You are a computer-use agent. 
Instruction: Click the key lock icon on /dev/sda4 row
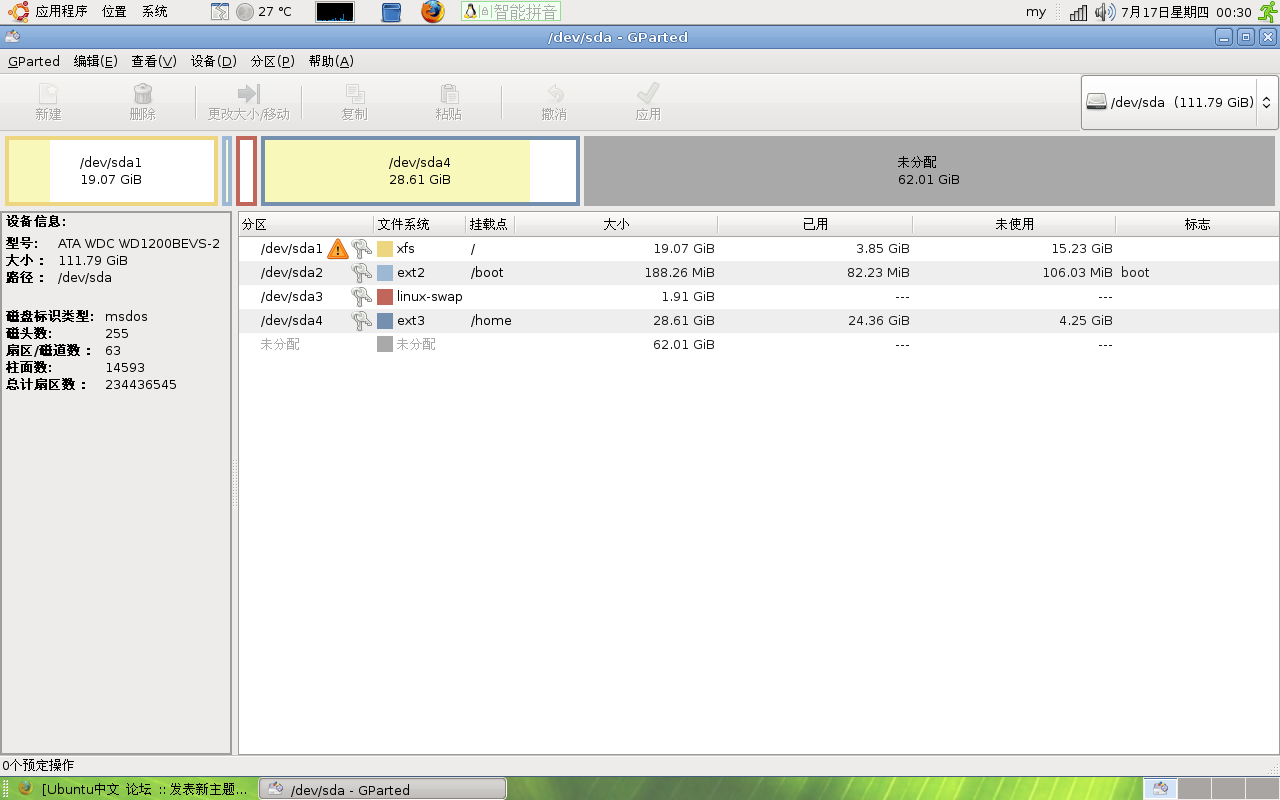click(361, 320)
